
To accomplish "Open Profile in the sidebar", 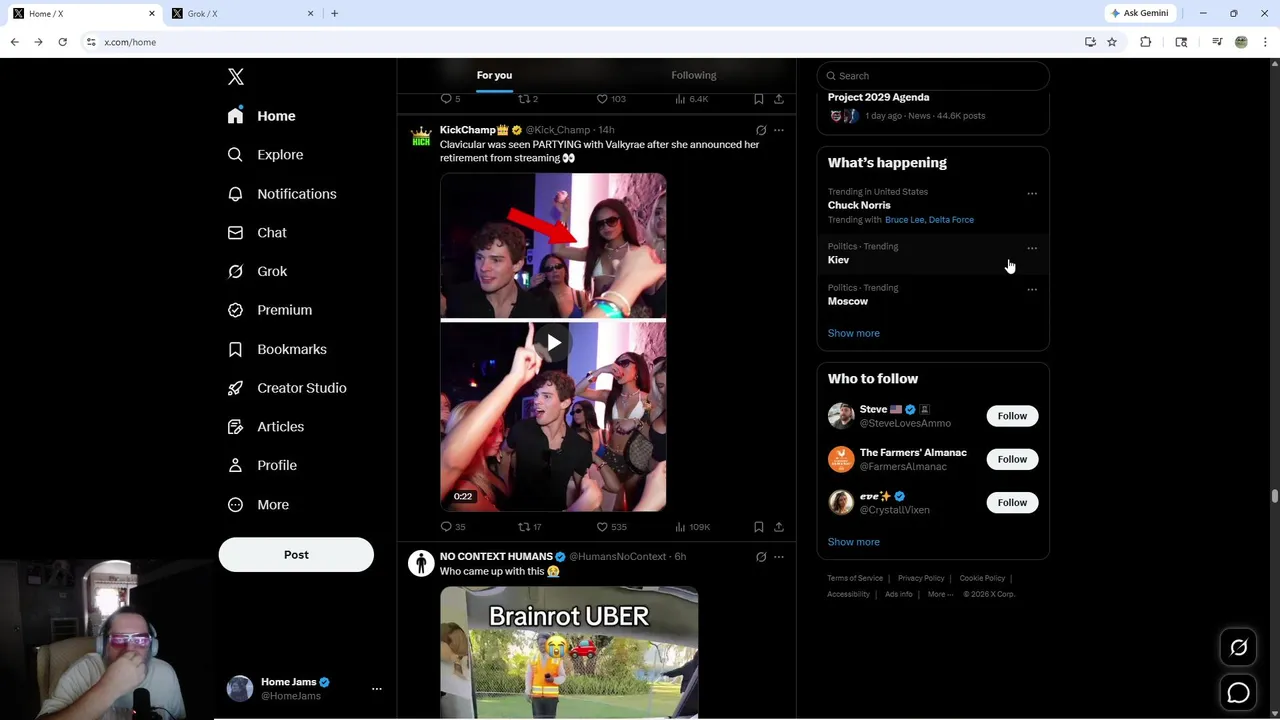I will pyautogui.click(x=262, y=466).
